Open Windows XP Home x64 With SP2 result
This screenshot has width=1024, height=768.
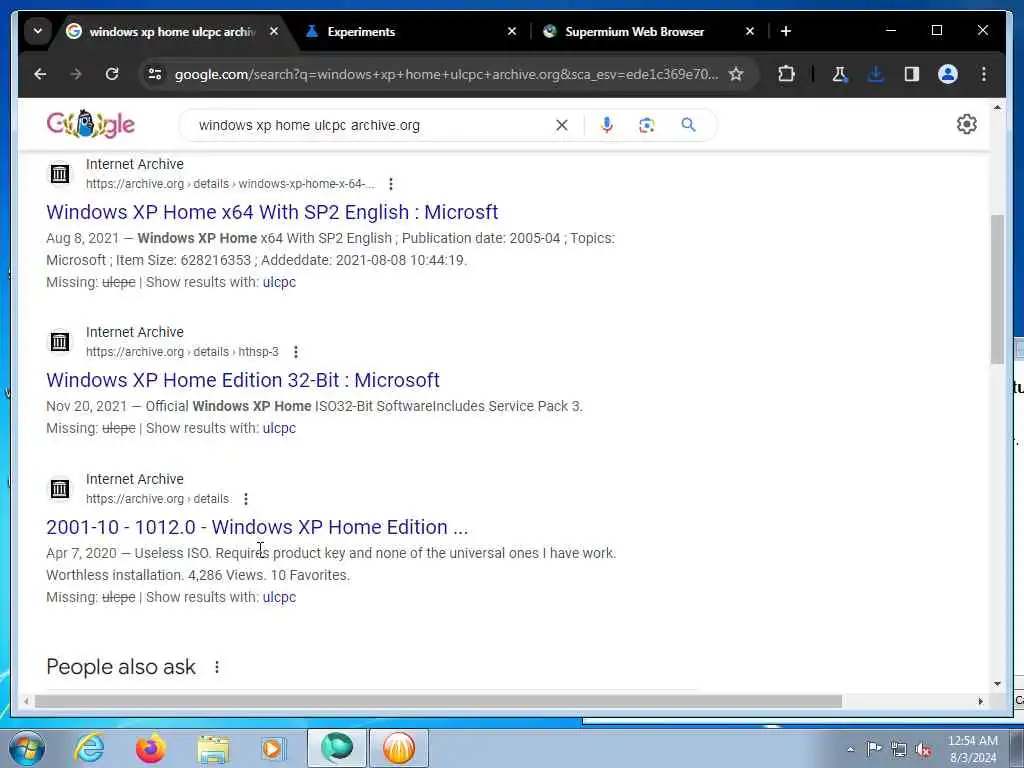click(x=272, y=212)
